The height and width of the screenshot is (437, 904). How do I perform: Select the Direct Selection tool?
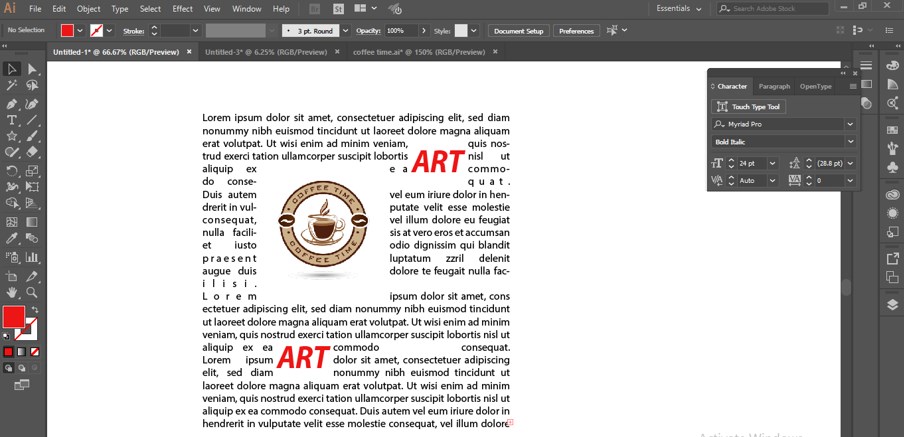click(x=32, y=69)
